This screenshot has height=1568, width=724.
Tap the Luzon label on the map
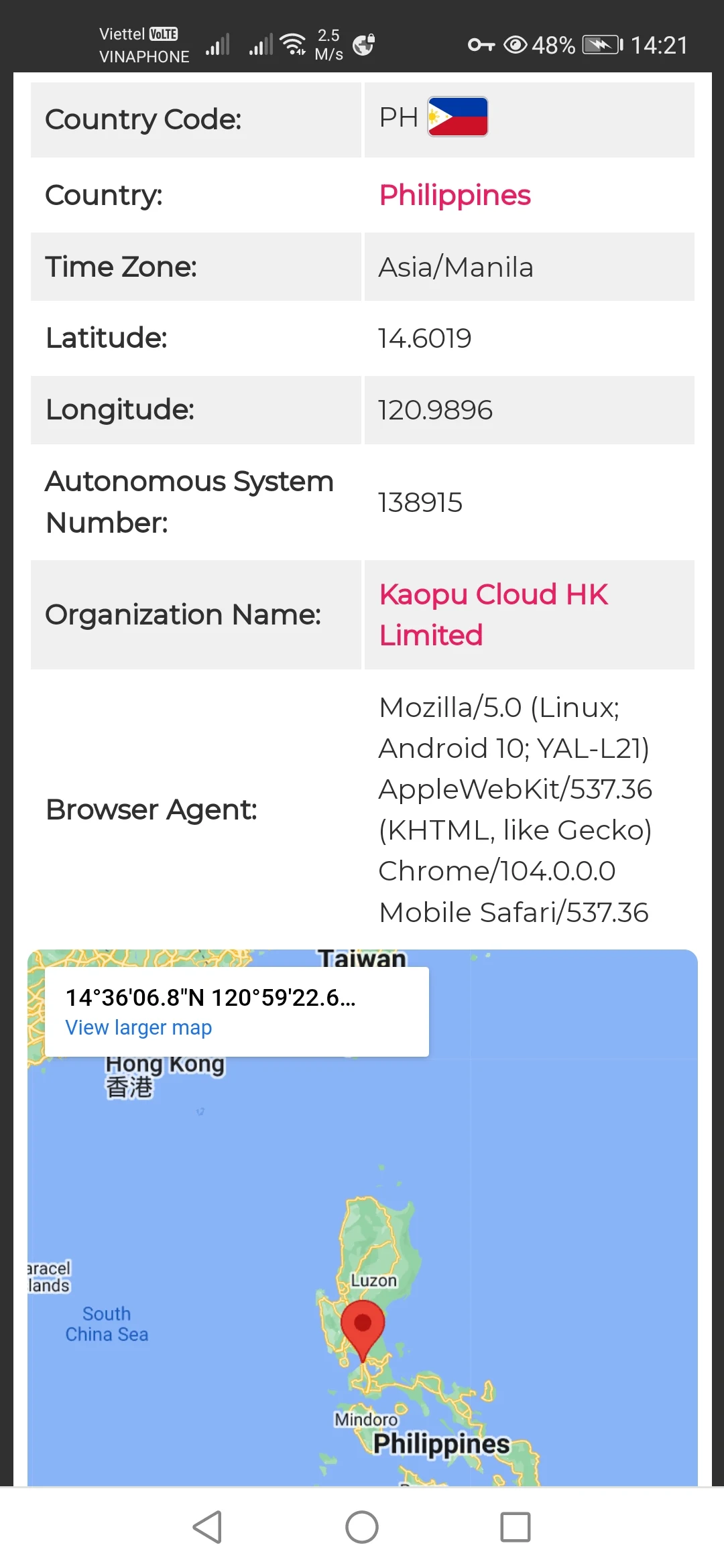(374, 1281)
